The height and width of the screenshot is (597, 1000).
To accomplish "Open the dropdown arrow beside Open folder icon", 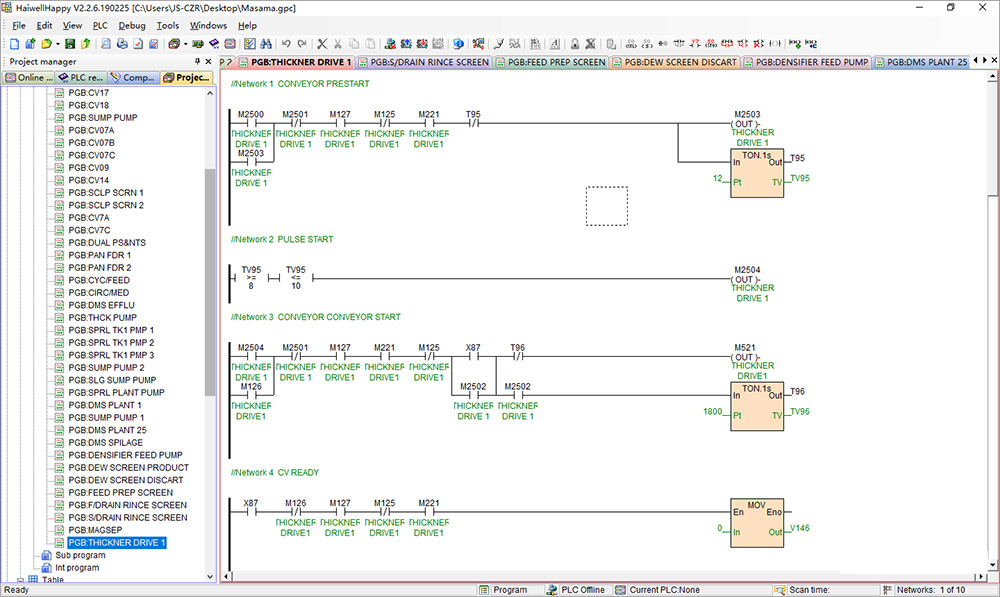I will [x=57, y=43].
